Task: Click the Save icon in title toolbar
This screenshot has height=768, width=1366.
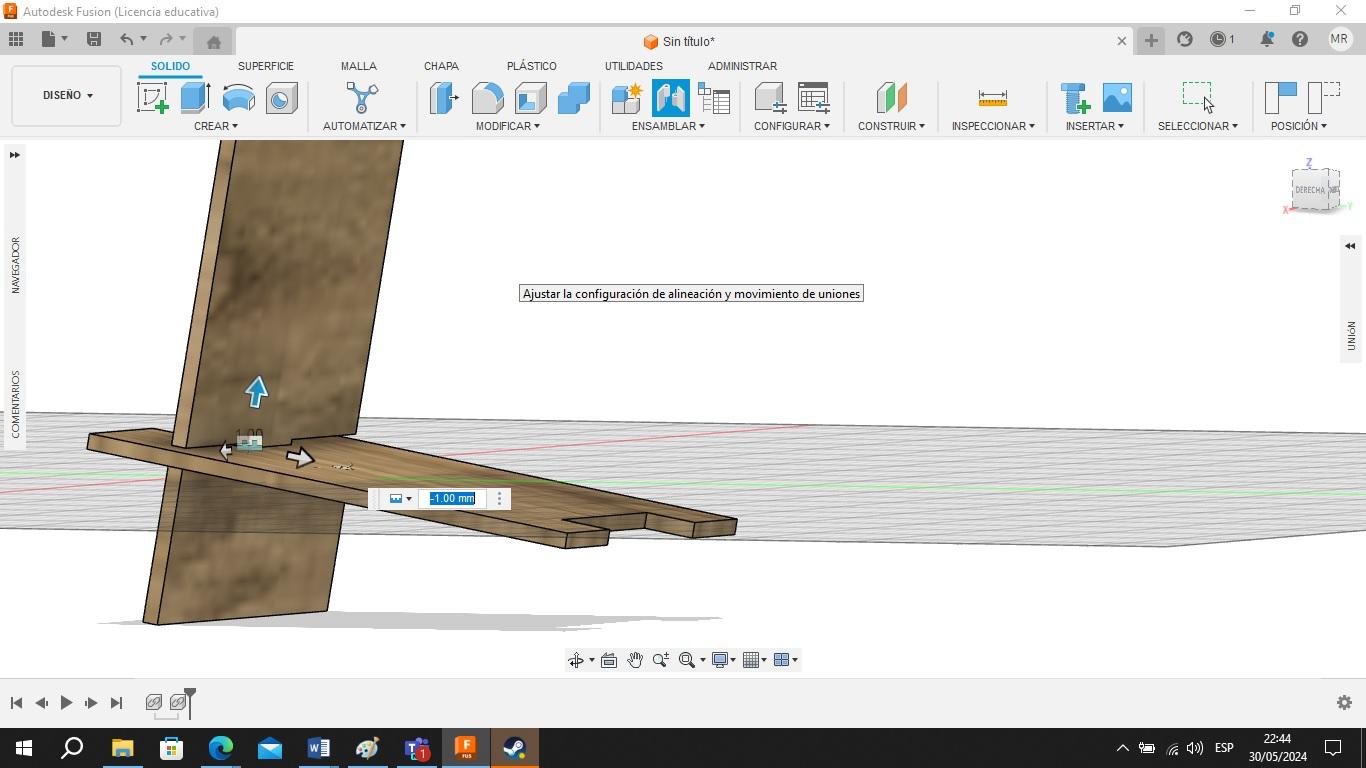Action: coord(94,39)
